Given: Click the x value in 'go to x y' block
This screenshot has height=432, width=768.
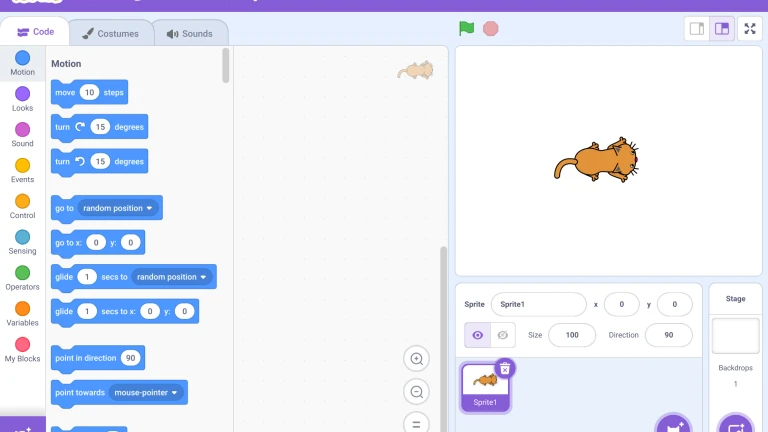Looking at the screenshot, I should [96, 242].
